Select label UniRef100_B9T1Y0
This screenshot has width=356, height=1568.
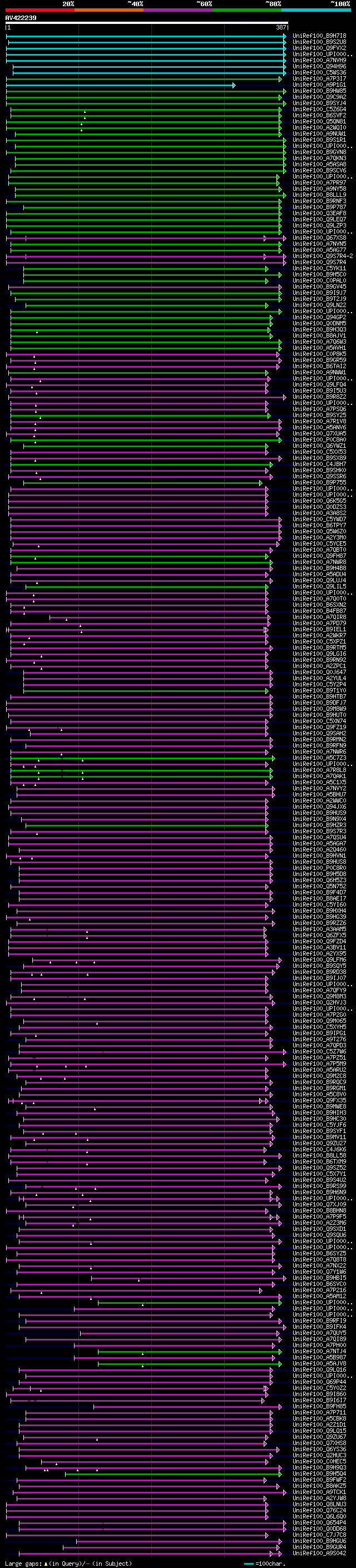click(319, 690)
